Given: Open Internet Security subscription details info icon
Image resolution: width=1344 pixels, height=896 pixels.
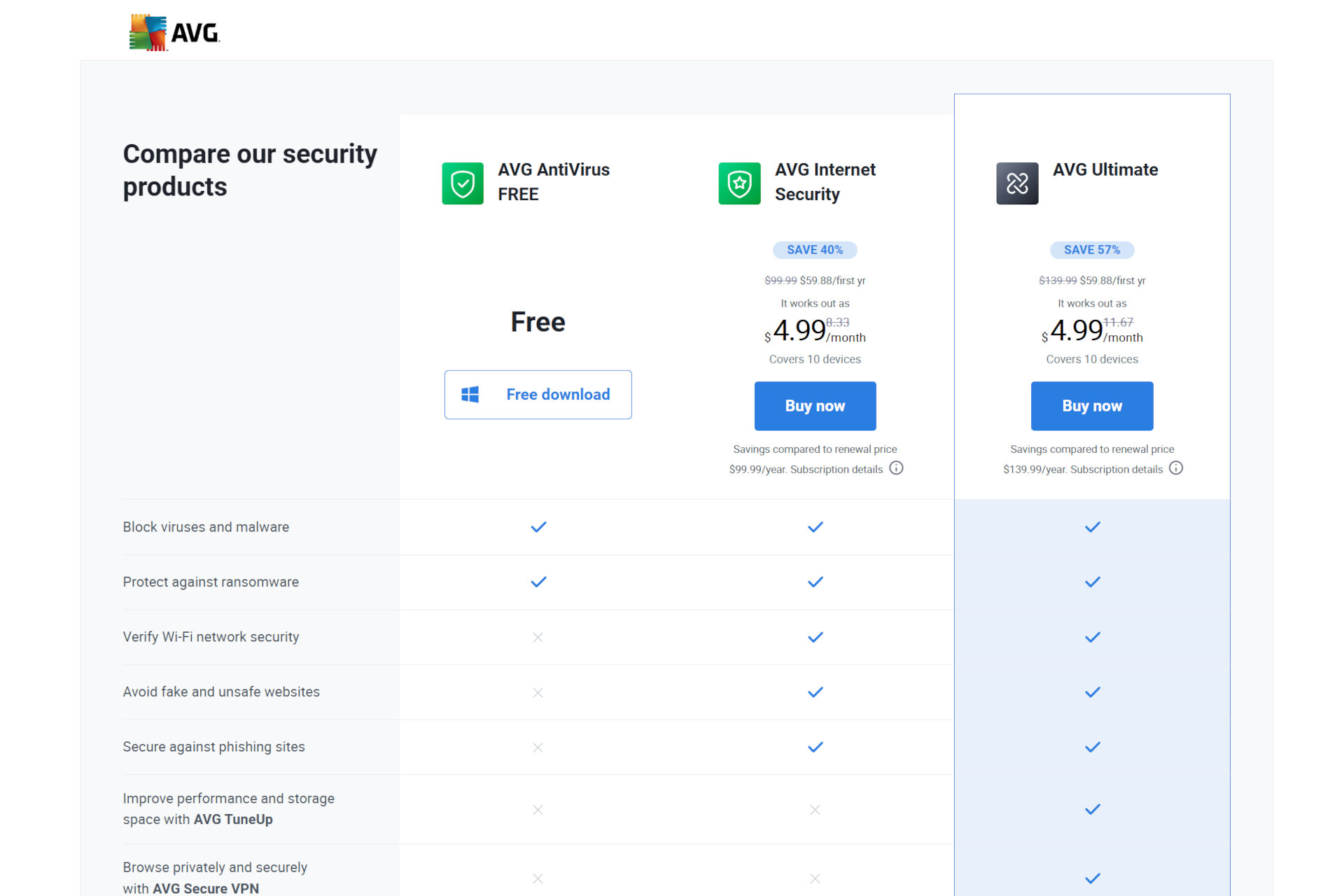Looking at the screenshot, I should point(896,468).
